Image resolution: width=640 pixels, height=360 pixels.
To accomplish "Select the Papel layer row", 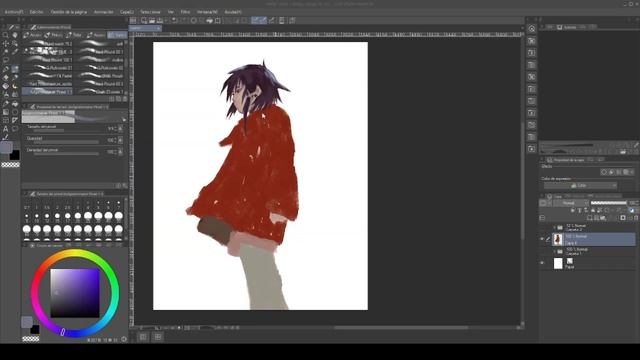I will (x=593, y=263).
